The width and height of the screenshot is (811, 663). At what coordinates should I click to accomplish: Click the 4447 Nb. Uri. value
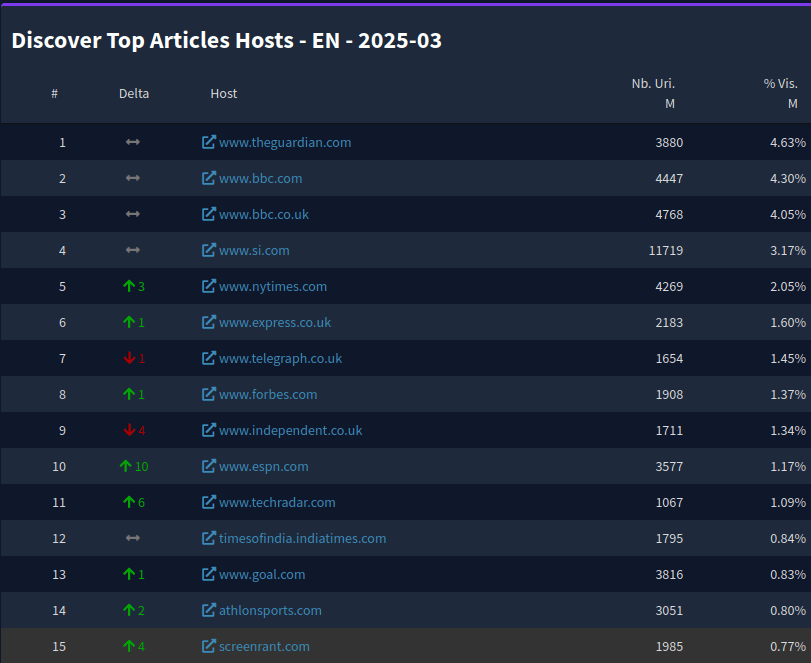[x=669, y=178]
